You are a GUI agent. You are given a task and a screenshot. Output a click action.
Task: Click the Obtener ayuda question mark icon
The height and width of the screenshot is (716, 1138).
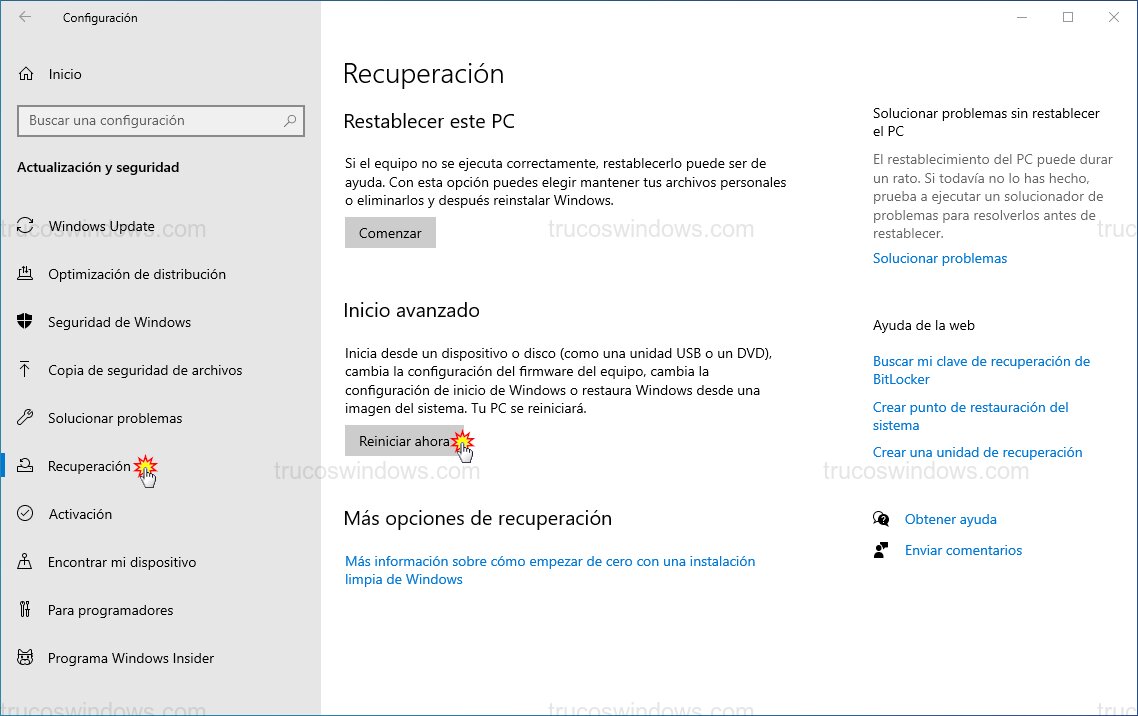[x=881, y=518]
